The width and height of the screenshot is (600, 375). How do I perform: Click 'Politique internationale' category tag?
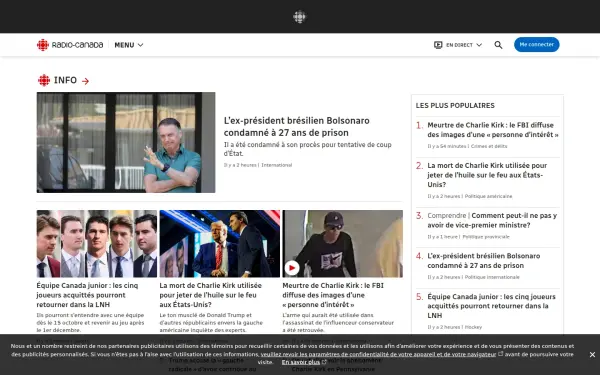click(x=492, y=277)
